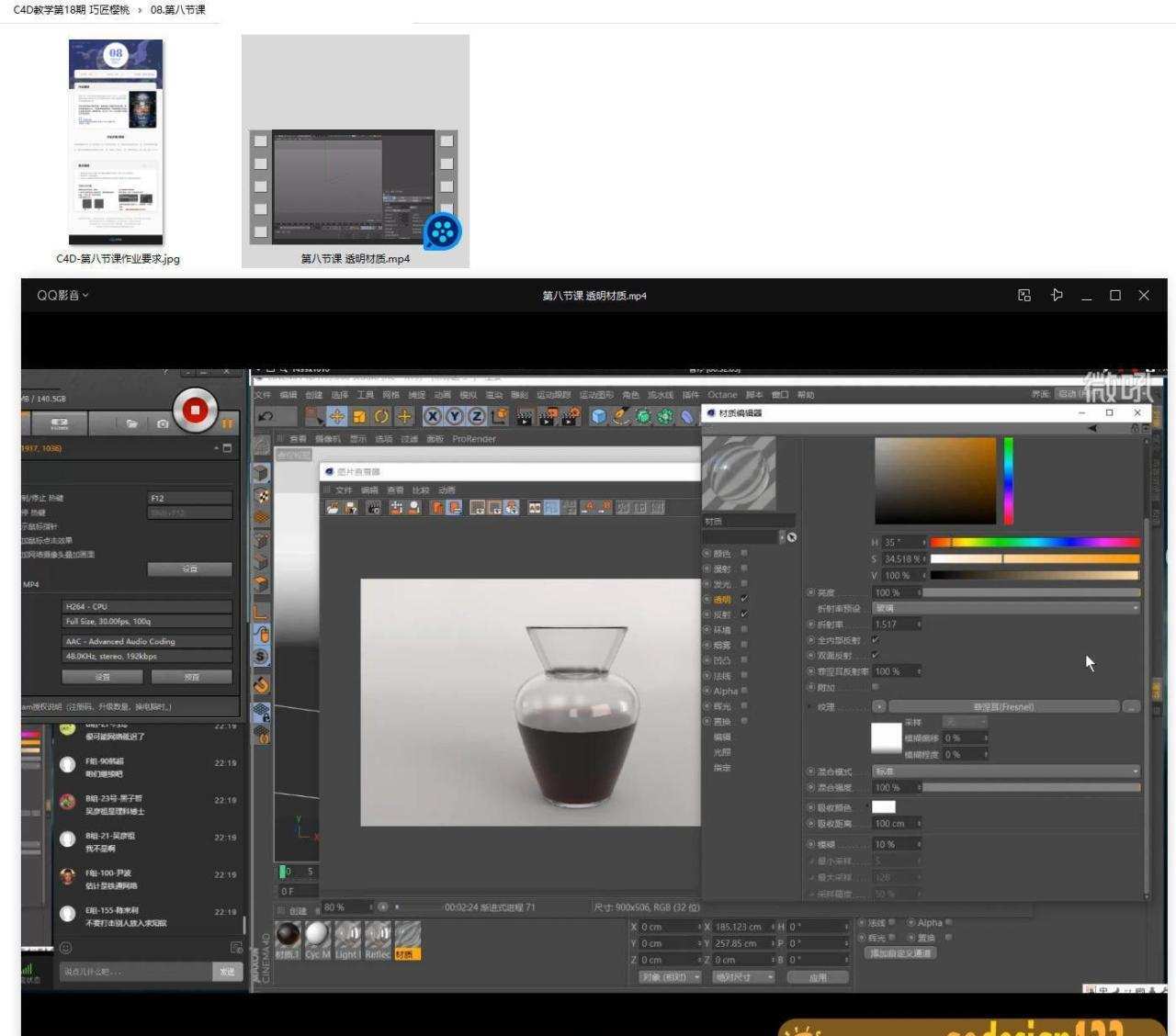Click Render to Picture Viewer icon
1176x1036 pixels.
(548, 416)
